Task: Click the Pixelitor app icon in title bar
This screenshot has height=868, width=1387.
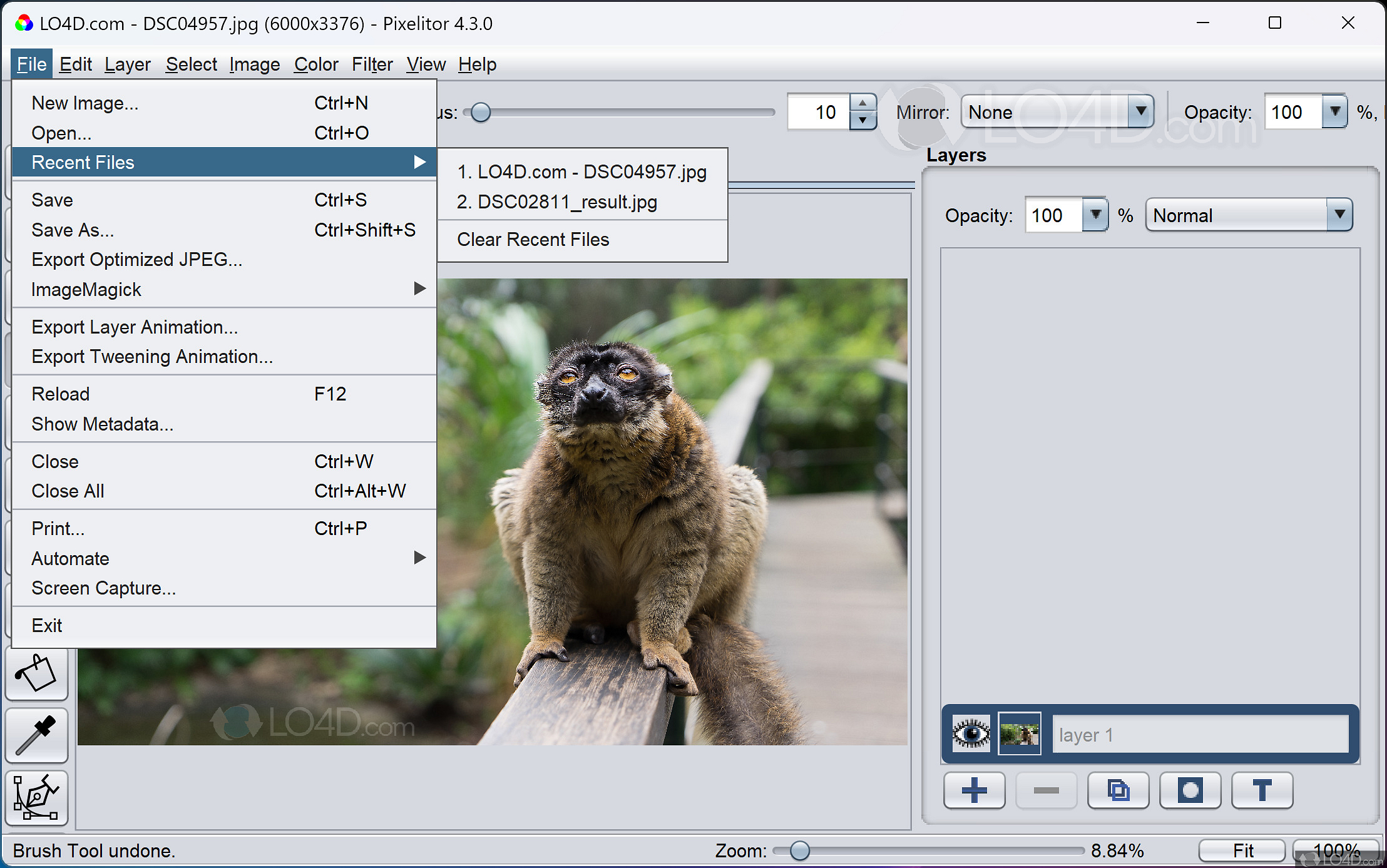Action: pyautogui.click(x=24, y=24)
